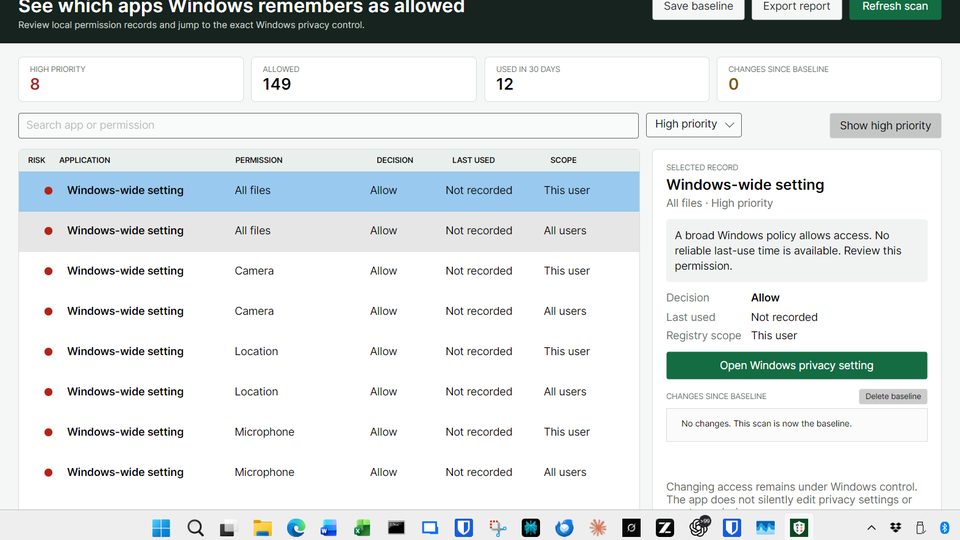Viewport: 960px width, 540px height.
Task: Focus the Search app or permission field
Action: click(328, 126)
